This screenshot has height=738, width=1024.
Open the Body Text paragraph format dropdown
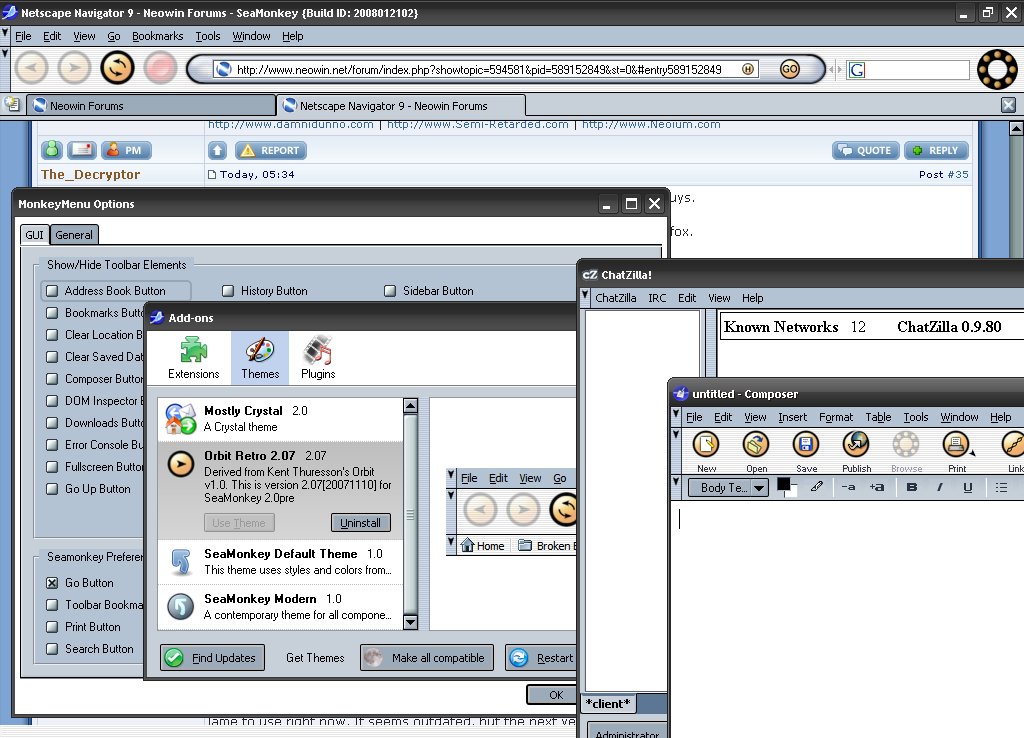tap(728, 488)
